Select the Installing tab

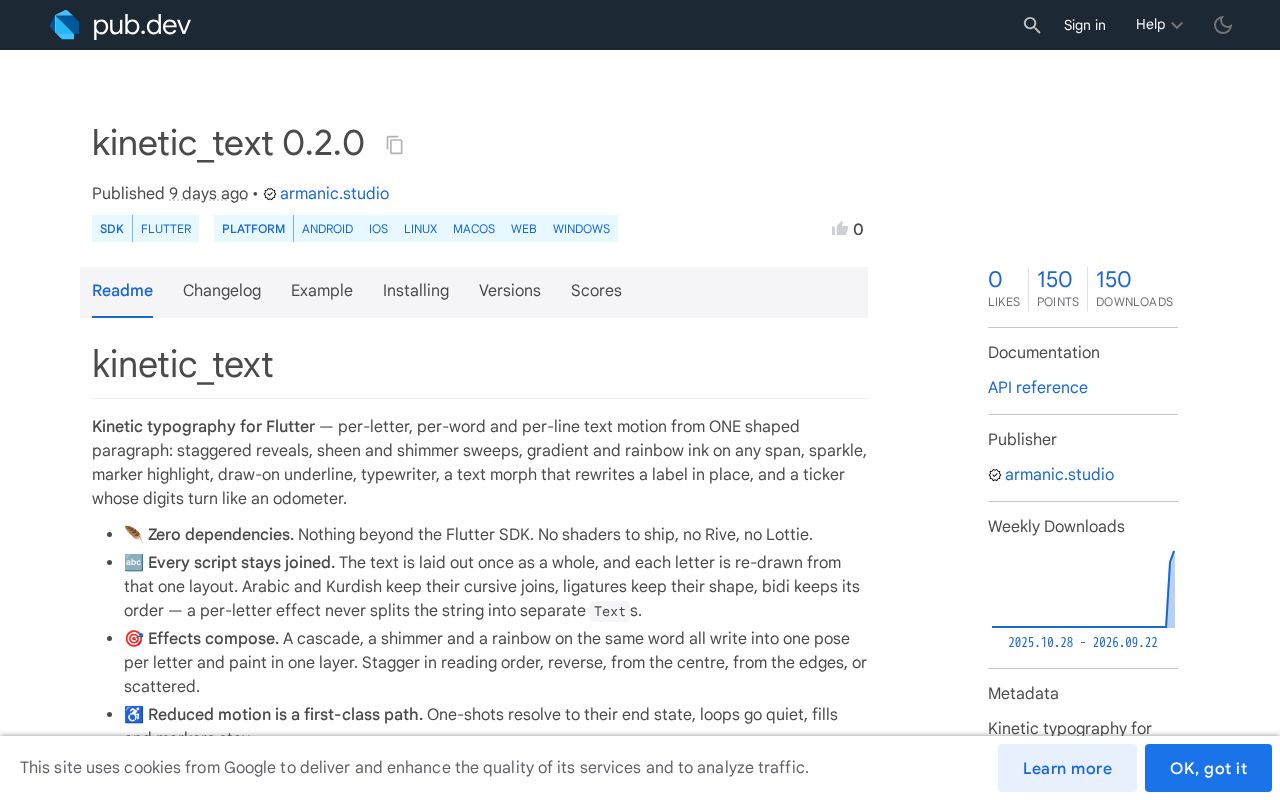click(416, 291)
